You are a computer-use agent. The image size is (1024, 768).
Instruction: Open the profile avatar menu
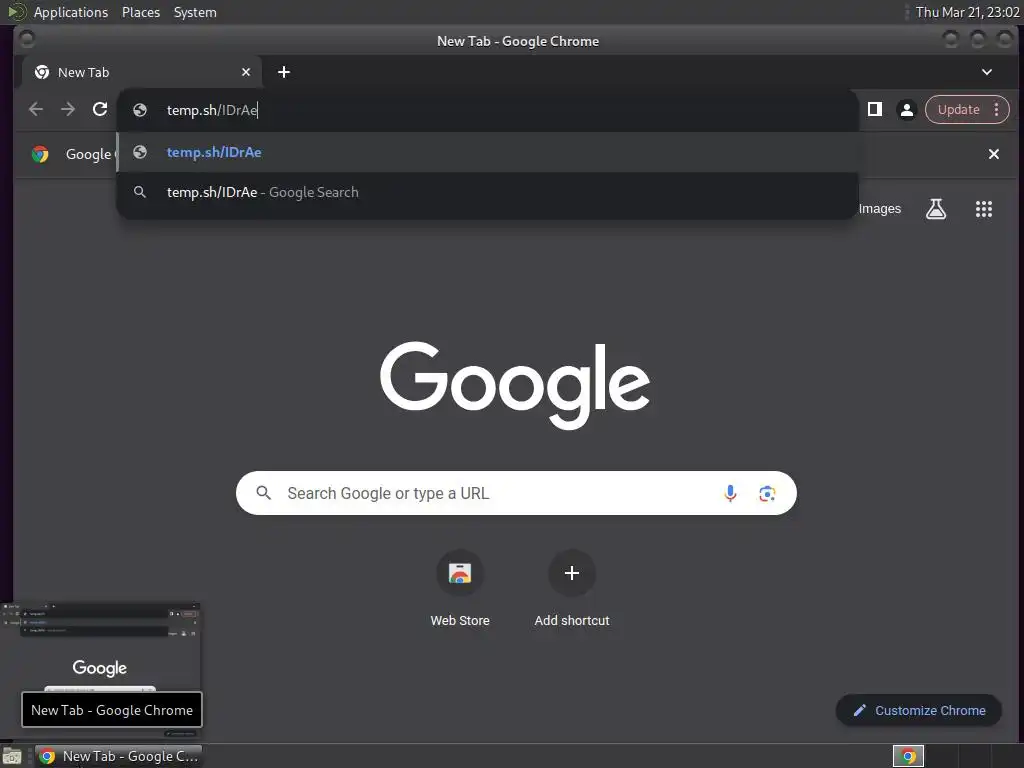[x=906, y=110]
